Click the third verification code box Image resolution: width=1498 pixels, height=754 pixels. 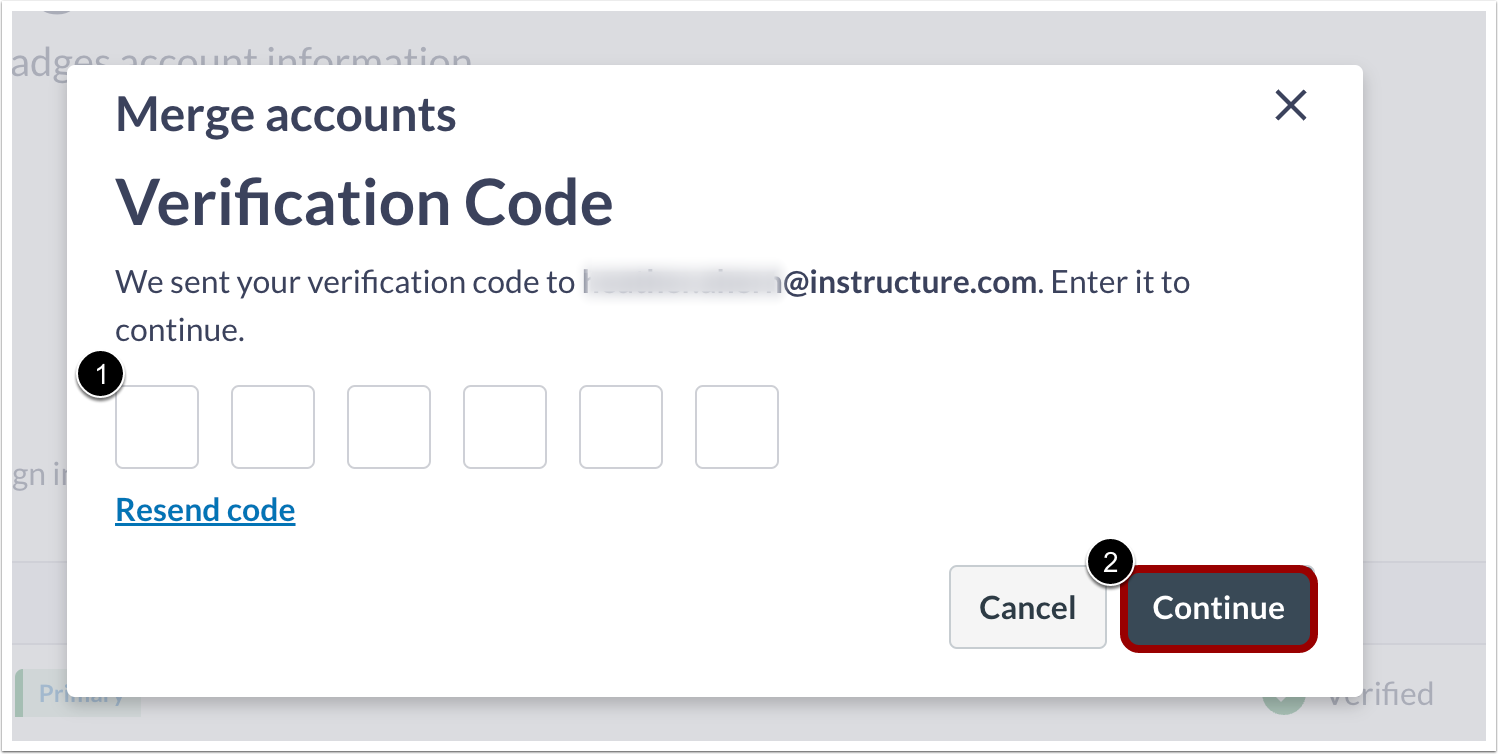[x=389, y=427]
